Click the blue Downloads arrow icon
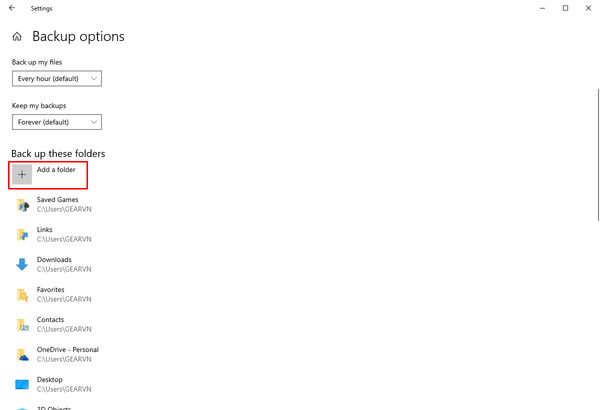This screenshot has height=410, width=600. coord(22,264)
